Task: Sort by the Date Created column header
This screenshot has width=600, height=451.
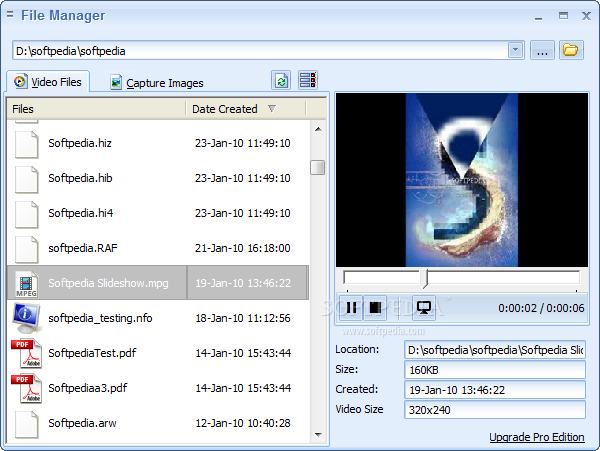Action: click(246, 109)
